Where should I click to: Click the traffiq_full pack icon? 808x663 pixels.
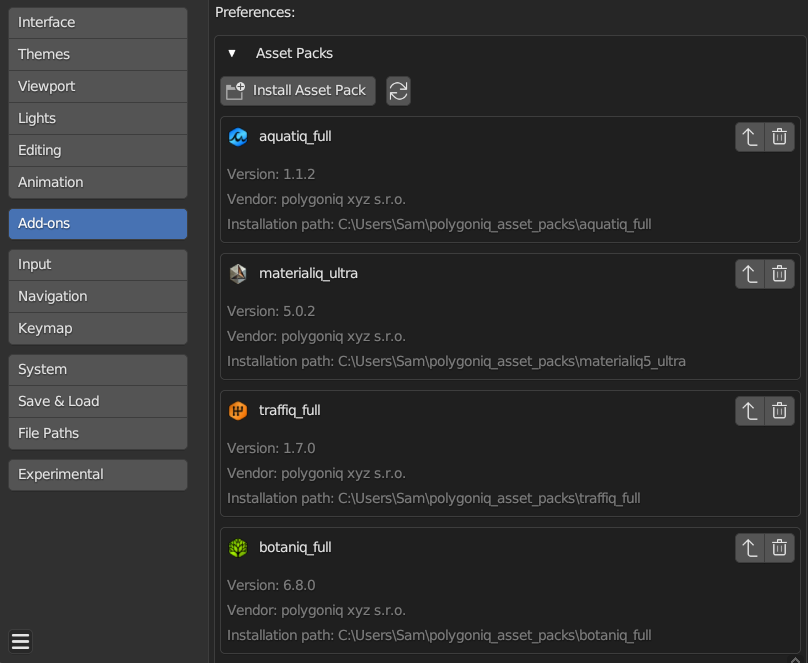tap(238, 410)
